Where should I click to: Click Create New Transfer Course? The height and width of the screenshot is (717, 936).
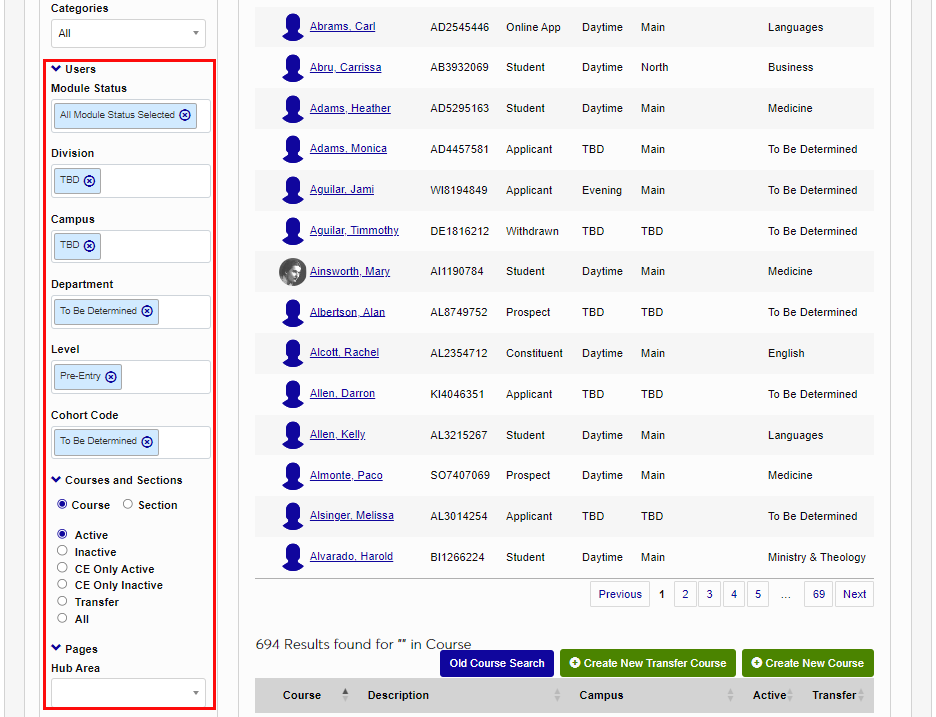click(x=647, y=663)
